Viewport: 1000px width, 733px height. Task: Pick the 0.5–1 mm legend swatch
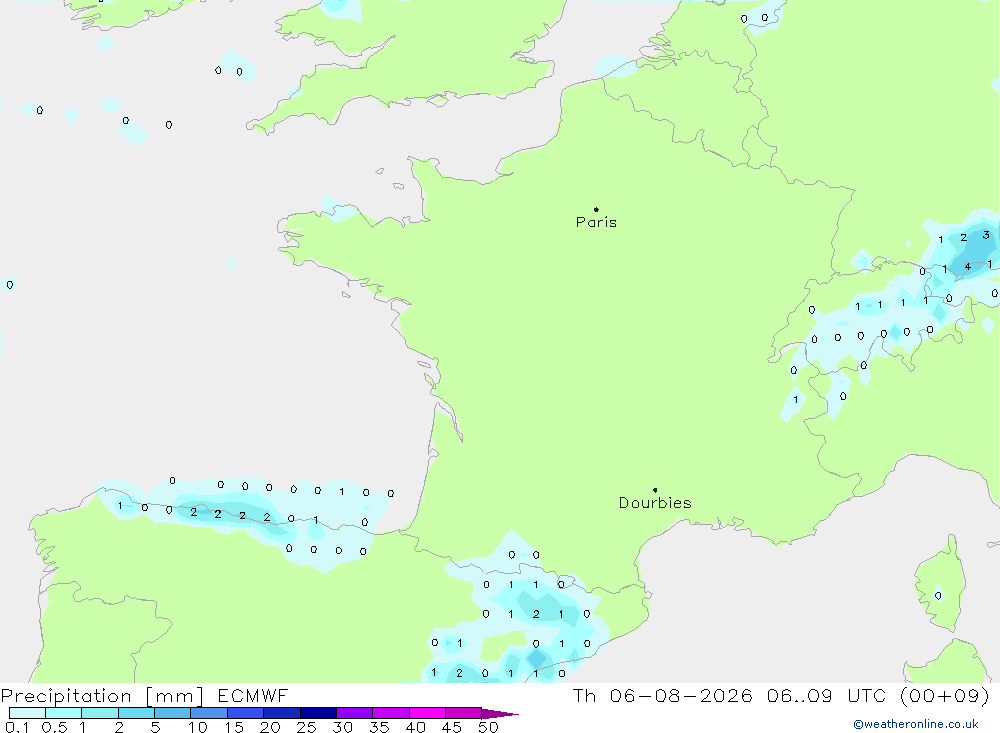pos(64,713)
